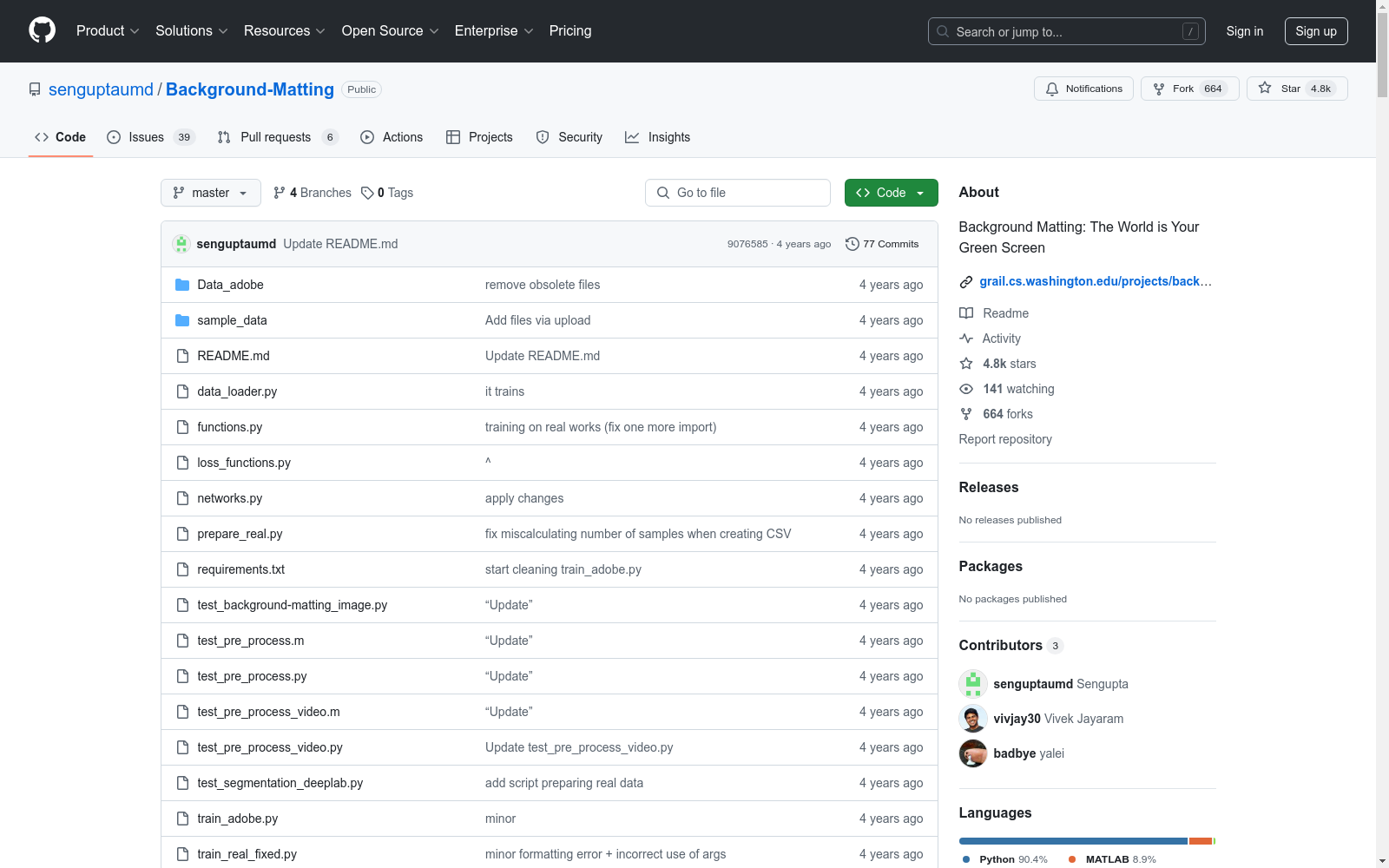The width and height of the screenshot is (1389, 868).
Task: Click the train_adobe.py file icon
Action: (182, 819)
